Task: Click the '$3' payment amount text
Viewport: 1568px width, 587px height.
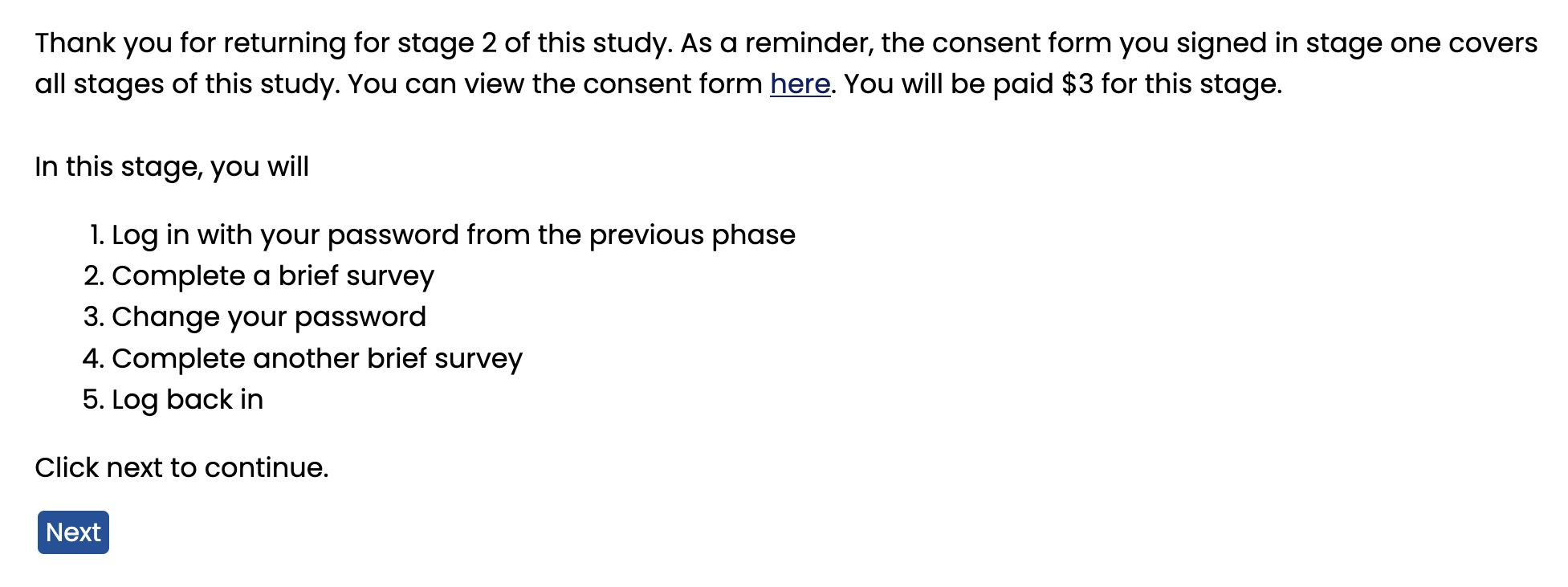Action: [x=1077, y=84]
